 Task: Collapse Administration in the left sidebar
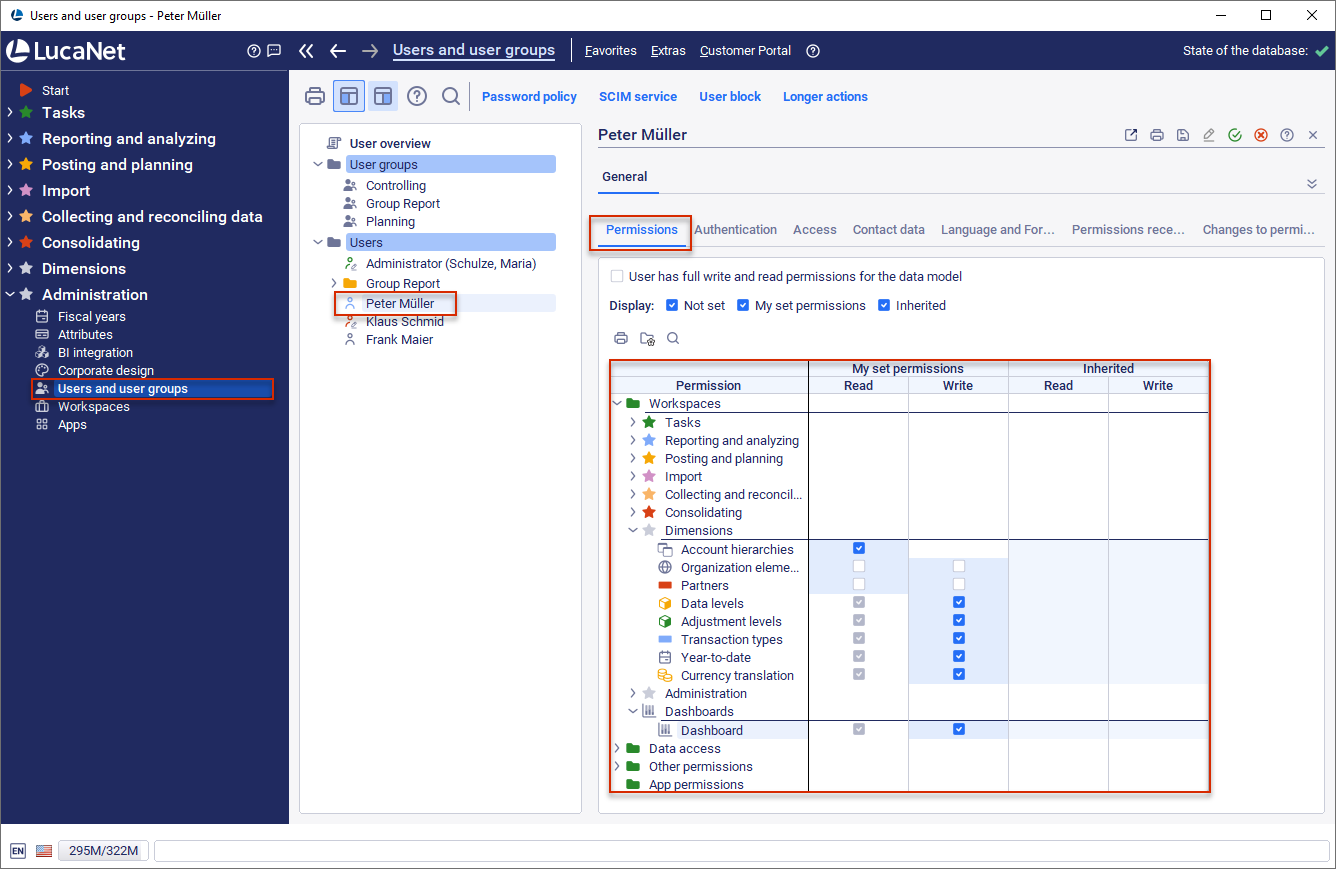[9, 295]
